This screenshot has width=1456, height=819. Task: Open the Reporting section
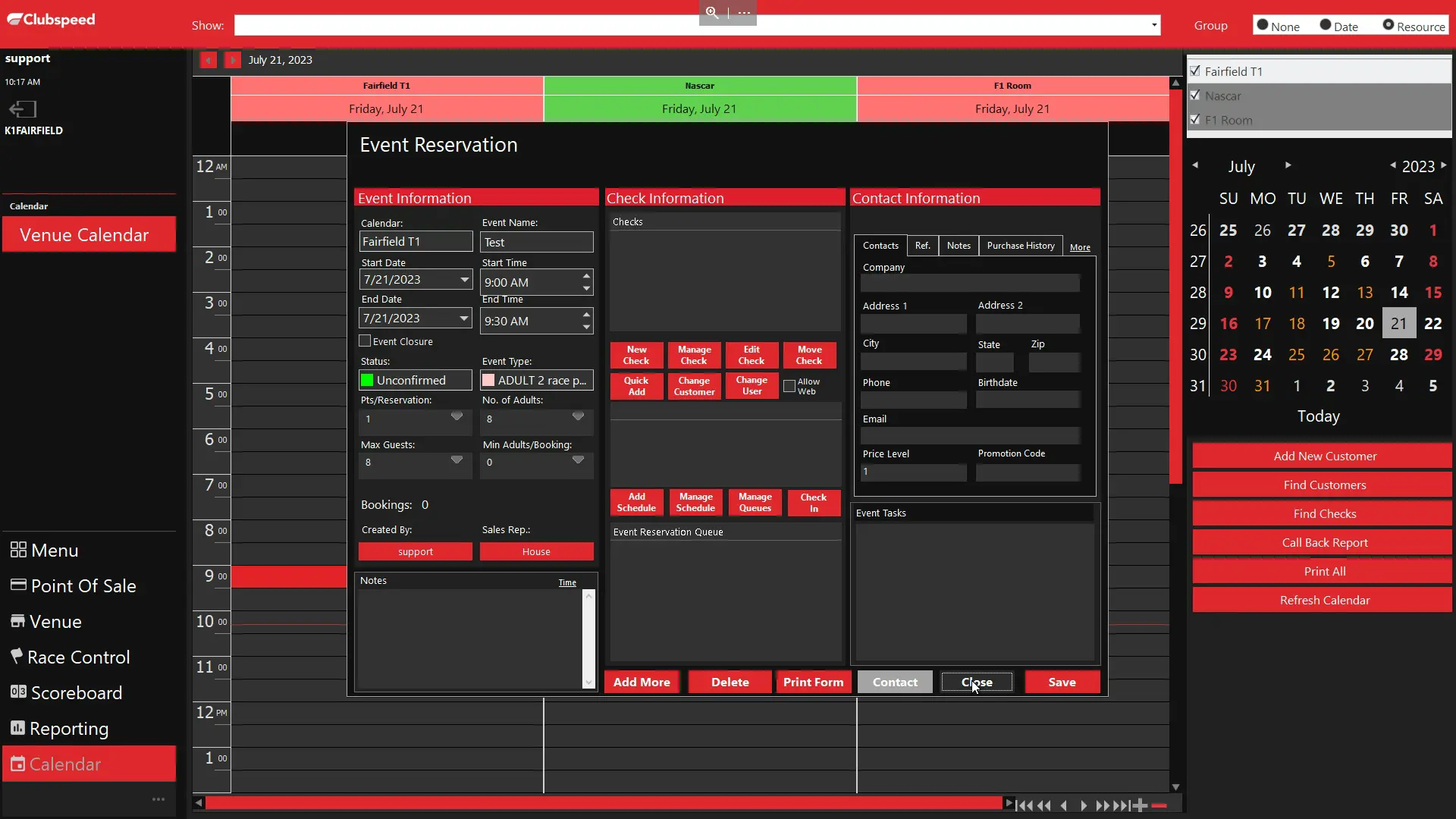[x=60, y=729]
